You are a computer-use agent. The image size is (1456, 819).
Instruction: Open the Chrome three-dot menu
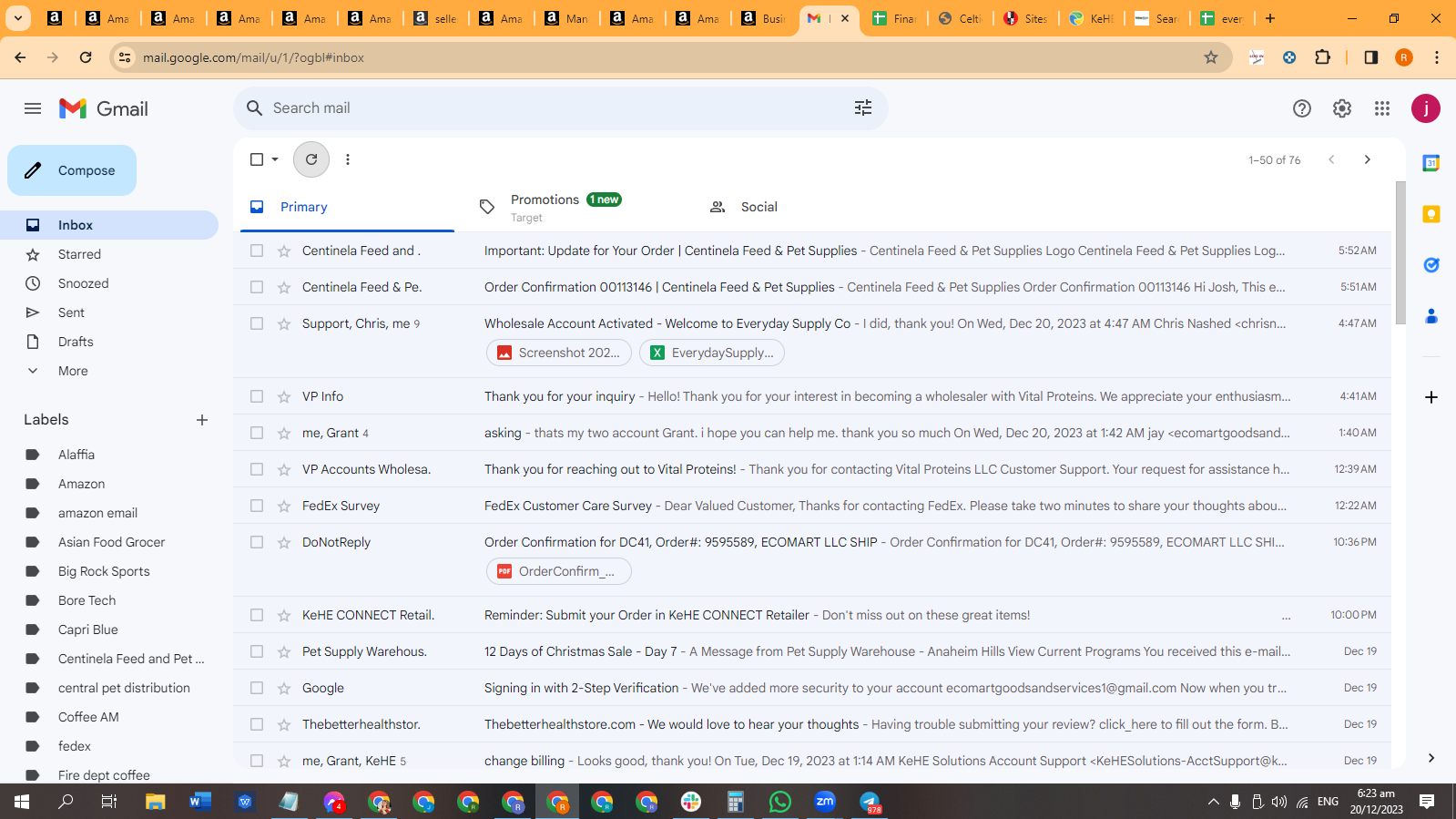tap(1437, 57)
